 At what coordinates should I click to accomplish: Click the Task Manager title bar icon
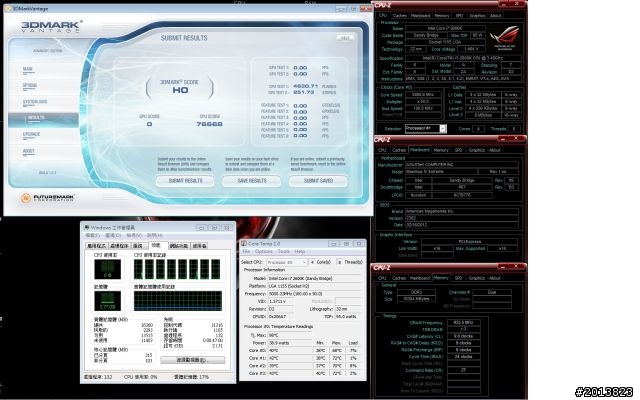(x=87, y=227)
